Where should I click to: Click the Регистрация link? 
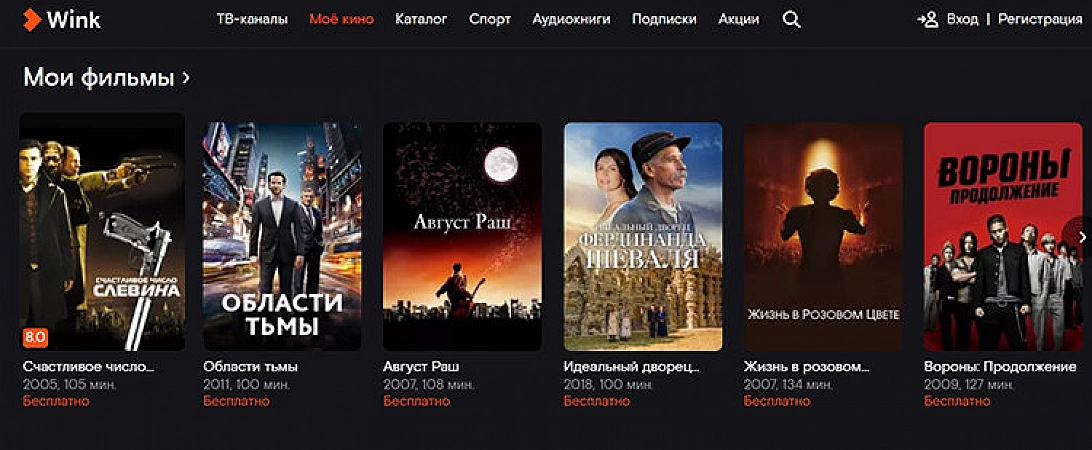pos(1040,20)
